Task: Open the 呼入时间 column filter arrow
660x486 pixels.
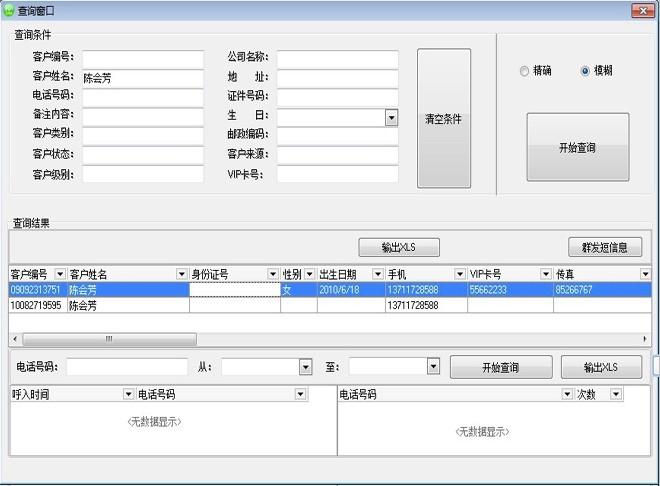Action: (128, 395)
